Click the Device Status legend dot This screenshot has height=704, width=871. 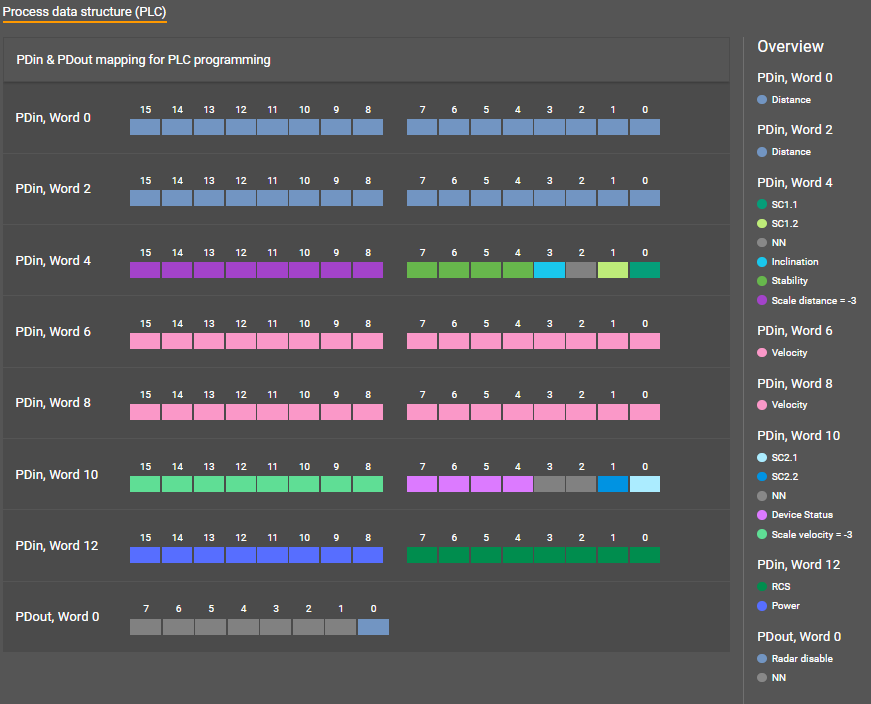point(762,515)
